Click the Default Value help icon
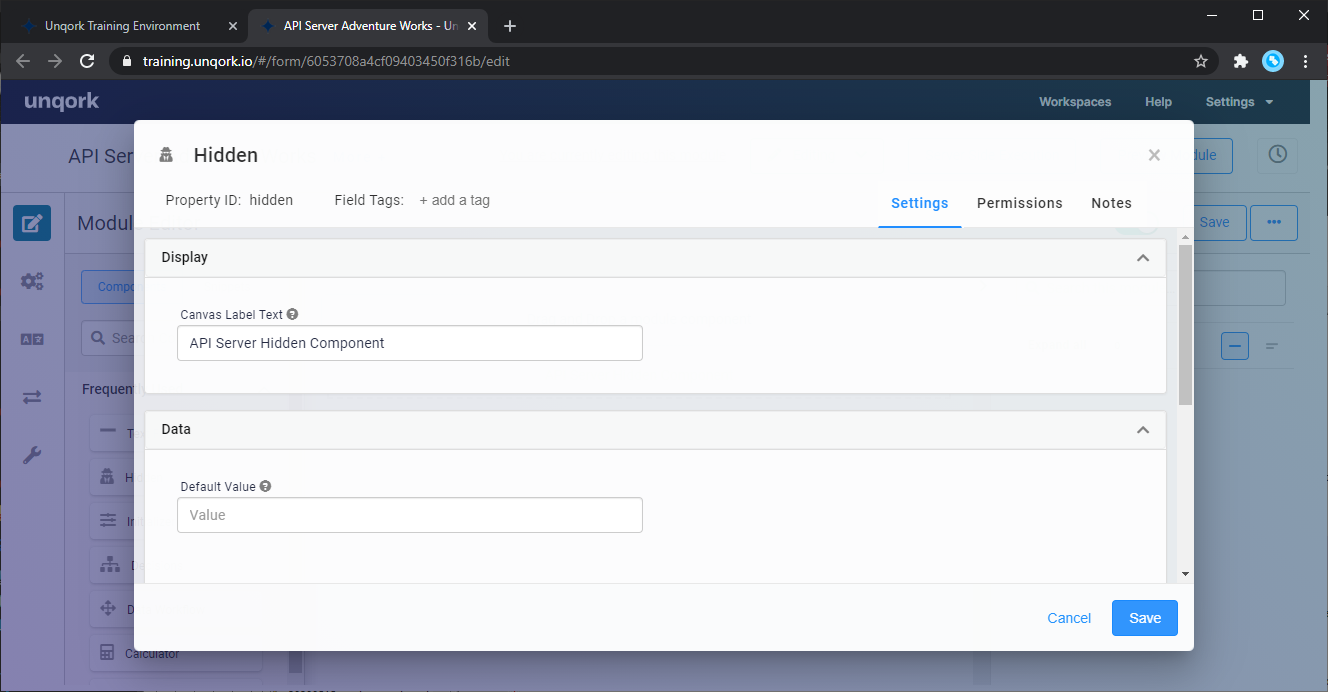1328x692 pixels. pyautogui.click(x=265, y=486)
